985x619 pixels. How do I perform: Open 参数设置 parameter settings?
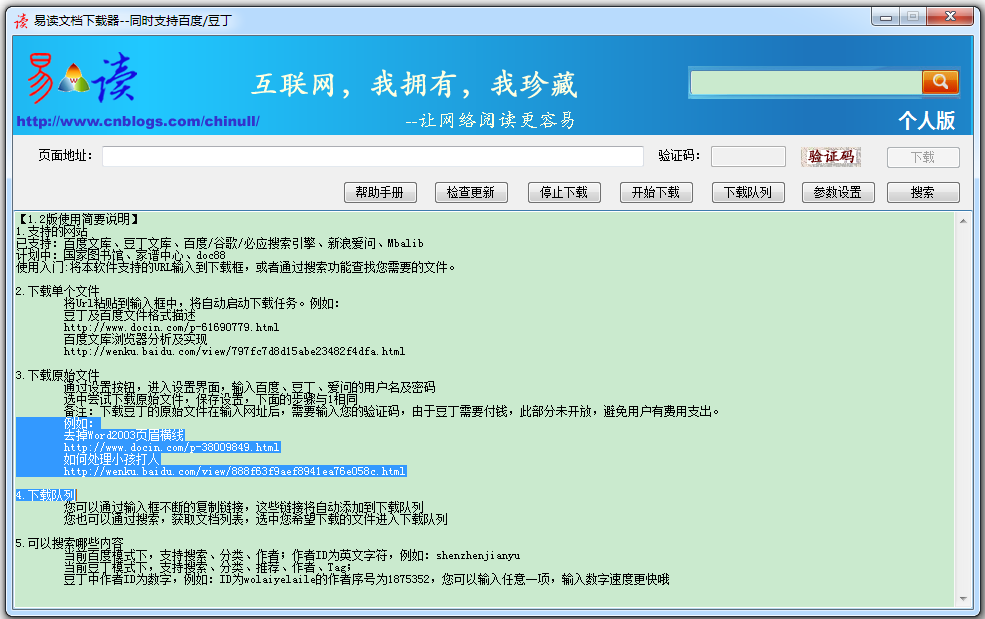(838, 192)
